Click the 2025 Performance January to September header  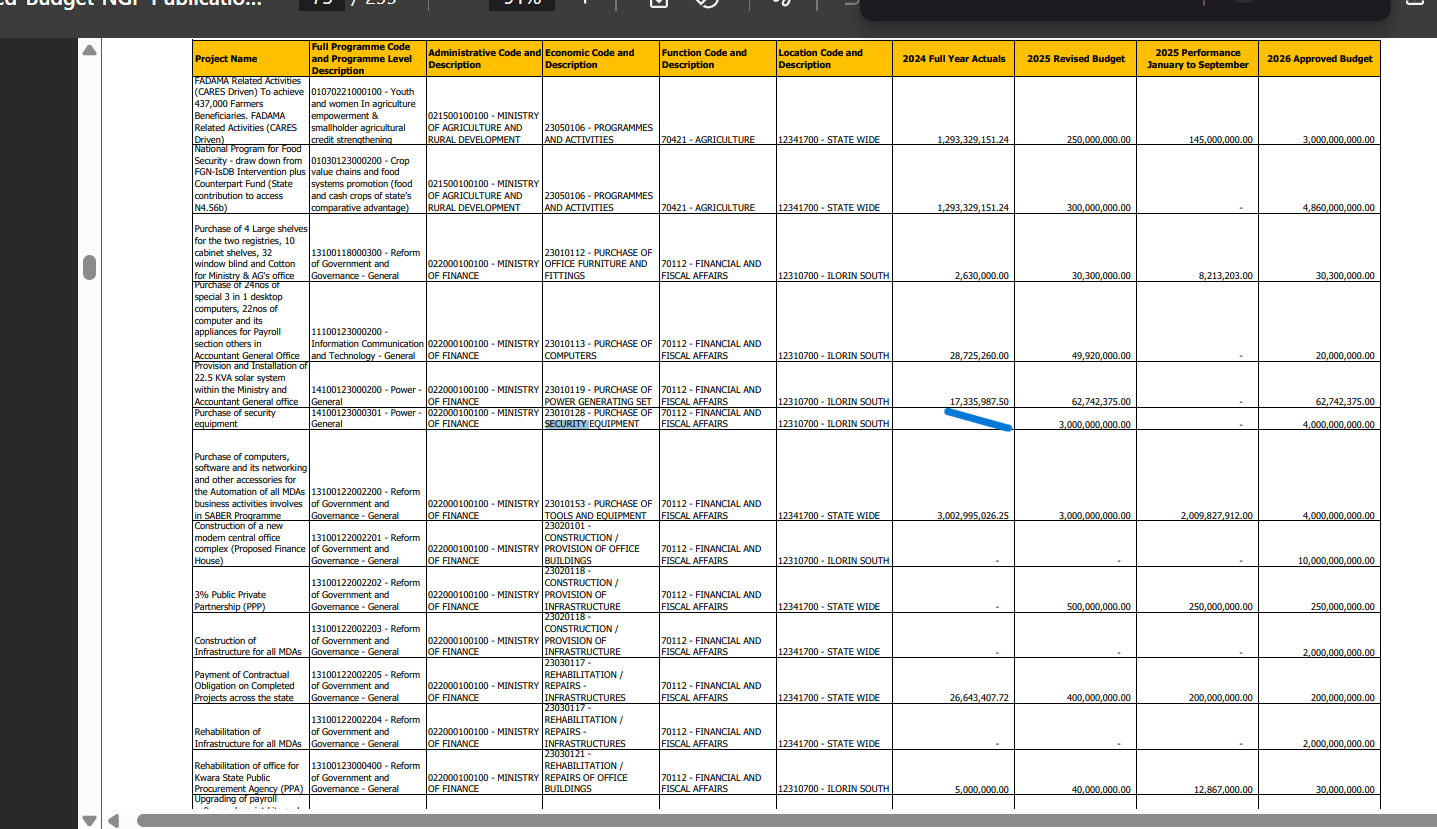click(x=1196, y=59)
